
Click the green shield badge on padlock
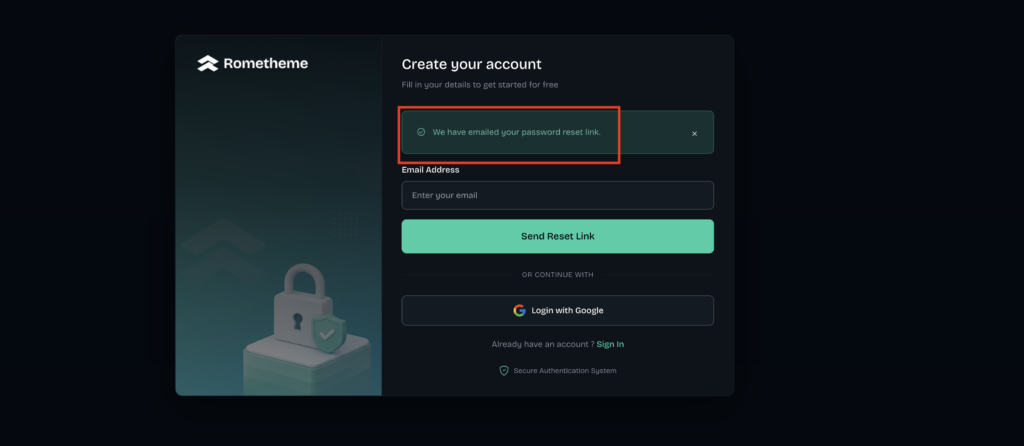coord(327,334)
